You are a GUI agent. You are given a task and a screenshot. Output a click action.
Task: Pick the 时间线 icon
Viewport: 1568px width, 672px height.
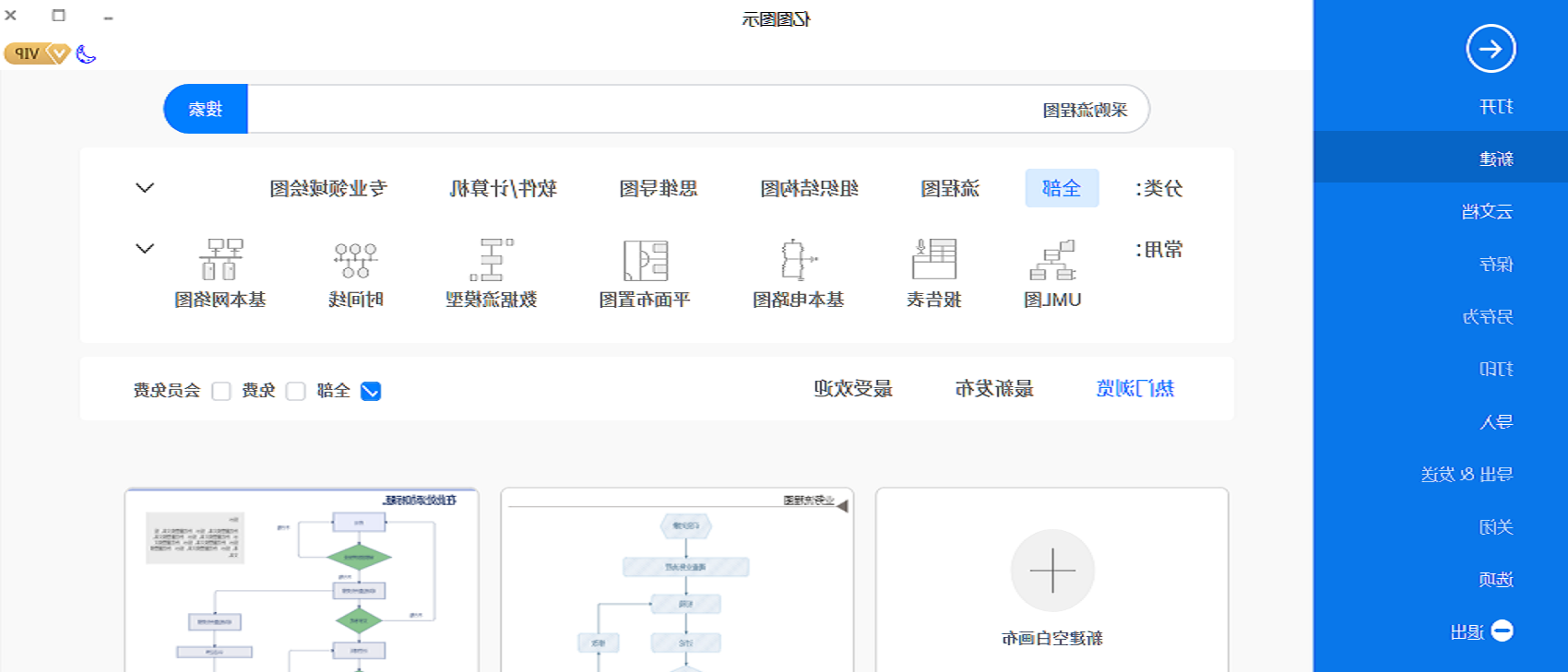coord(356,260)
